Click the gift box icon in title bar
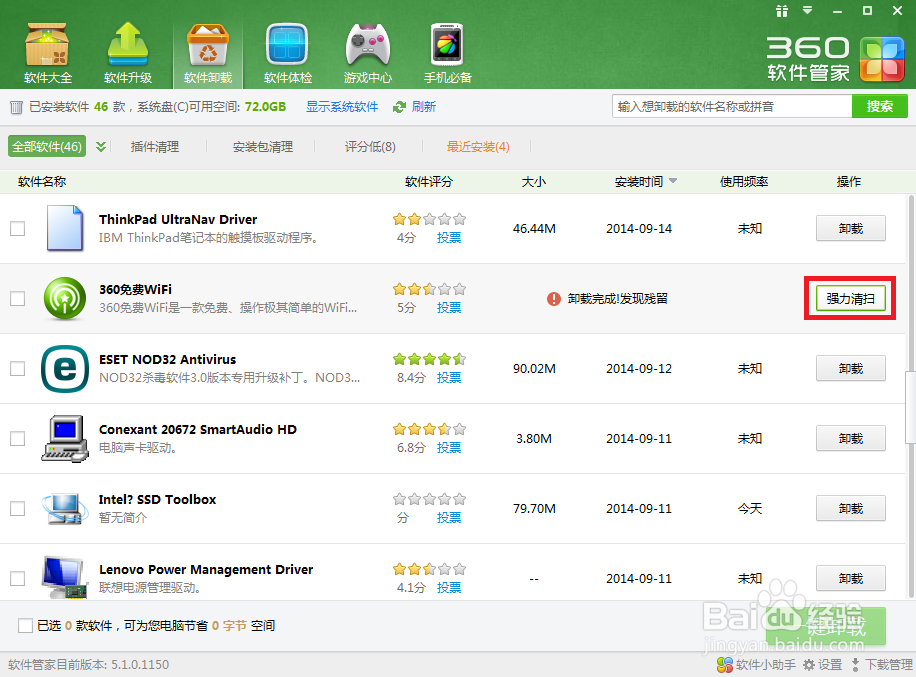The image size is (916, 677). coord(782,11)
